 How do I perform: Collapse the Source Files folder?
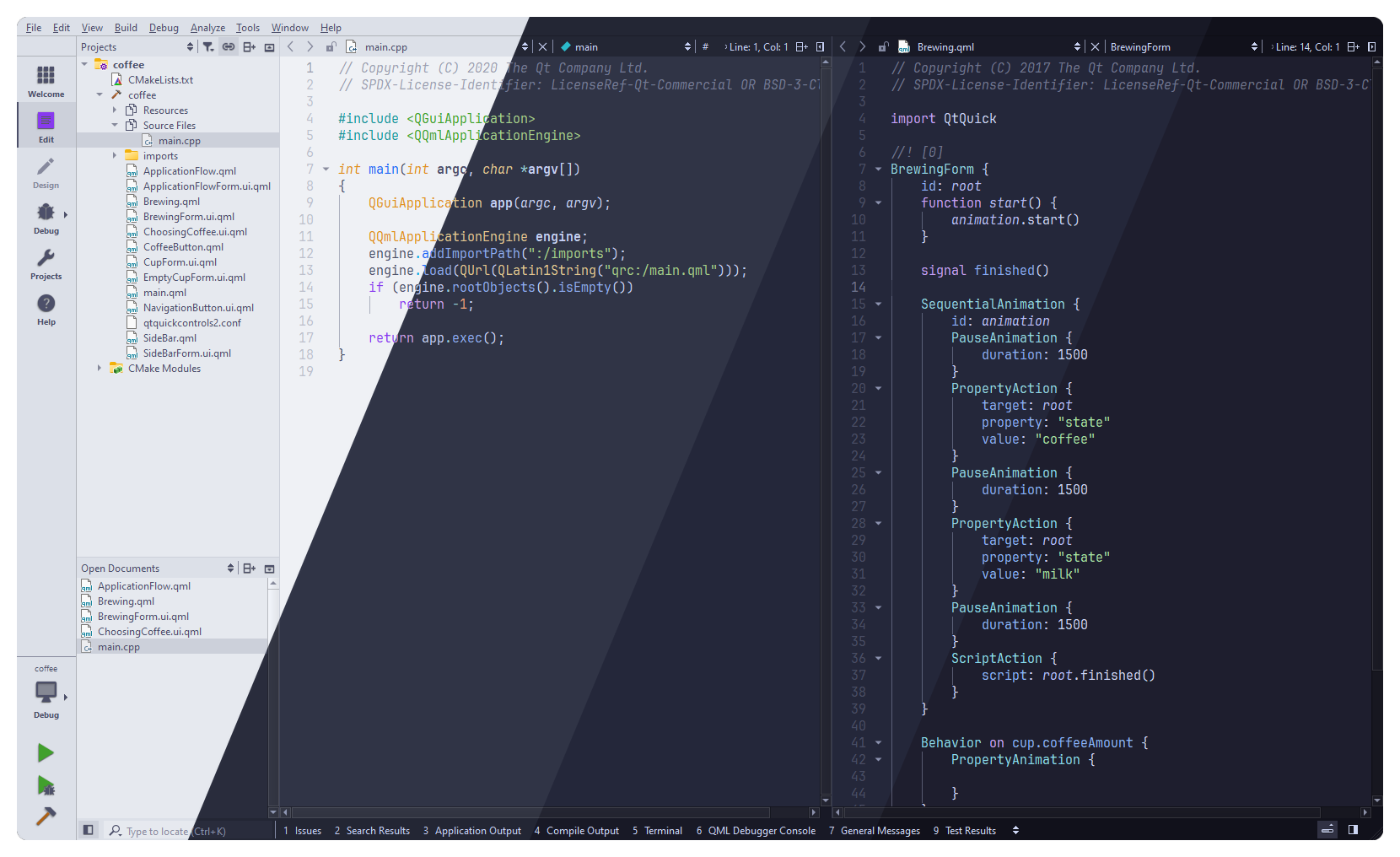pos(115,126)
